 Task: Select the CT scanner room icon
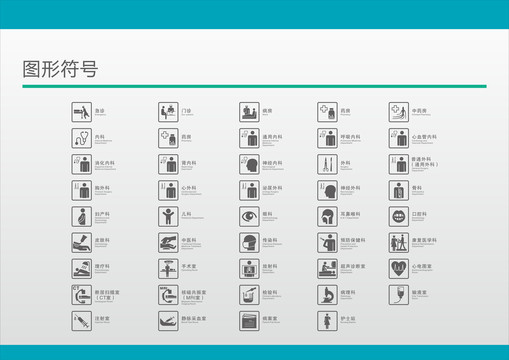pyautogui.click(x=81, y=295)
